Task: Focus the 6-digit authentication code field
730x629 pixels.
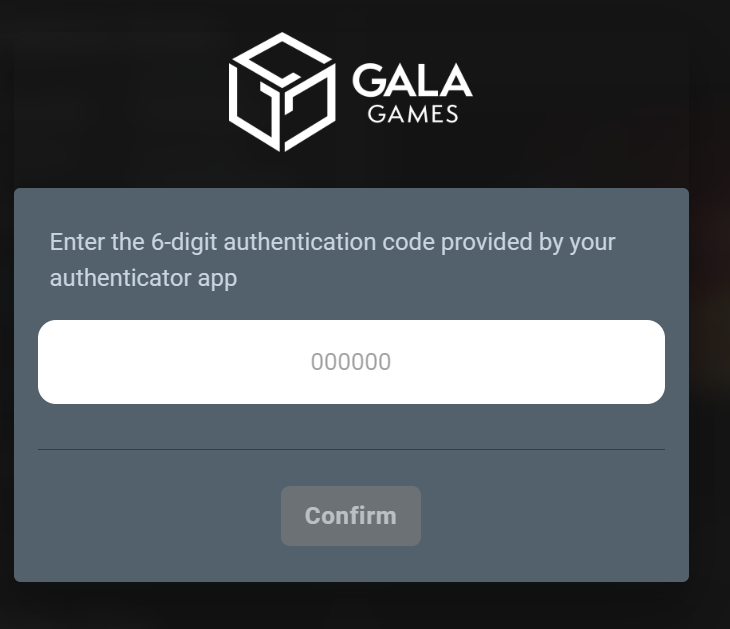Action: pyautogui.click(x=351, y=362)
